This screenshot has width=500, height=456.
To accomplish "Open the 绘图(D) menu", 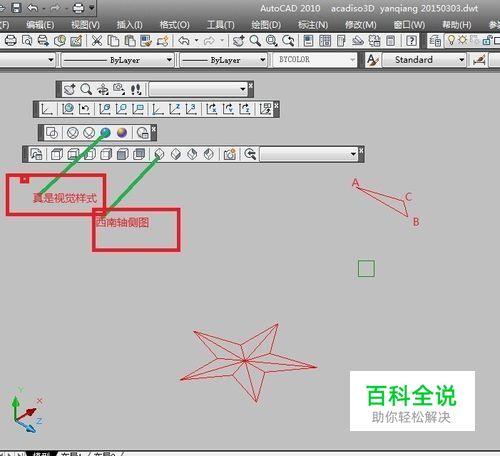I will point(266,25).
